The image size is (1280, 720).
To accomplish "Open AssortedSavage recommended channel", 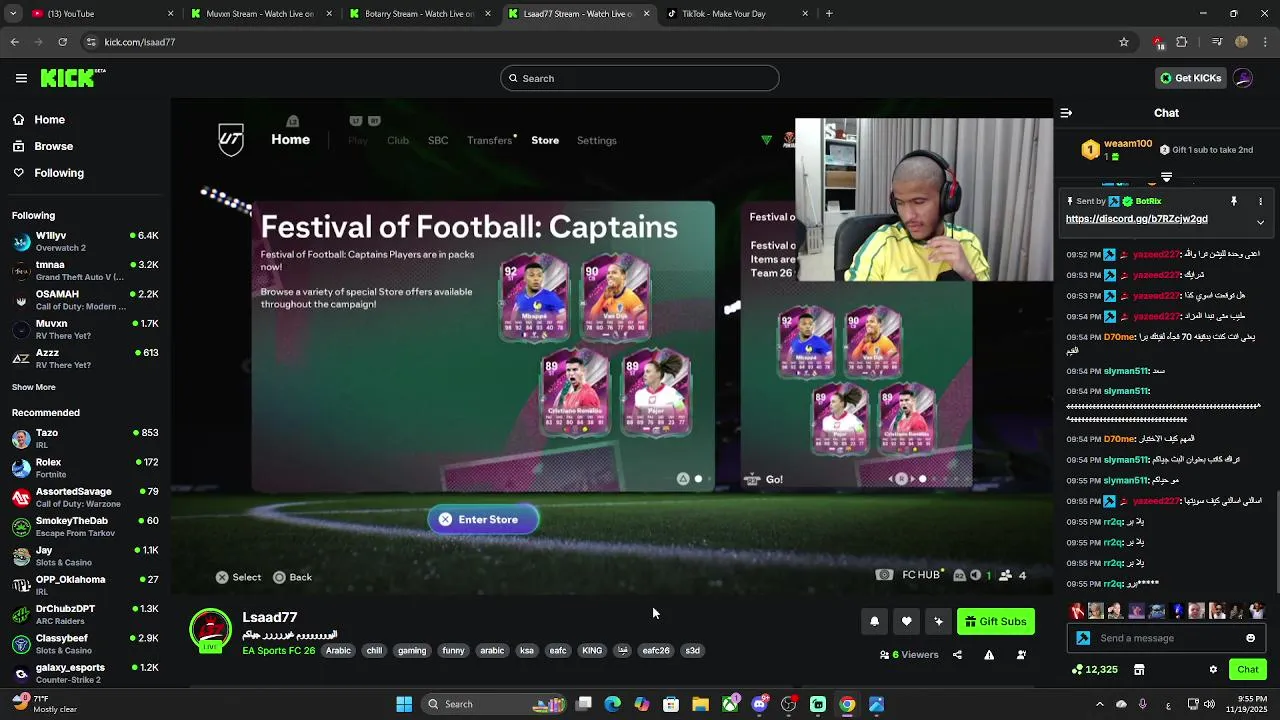I will (x=85, y=497).
